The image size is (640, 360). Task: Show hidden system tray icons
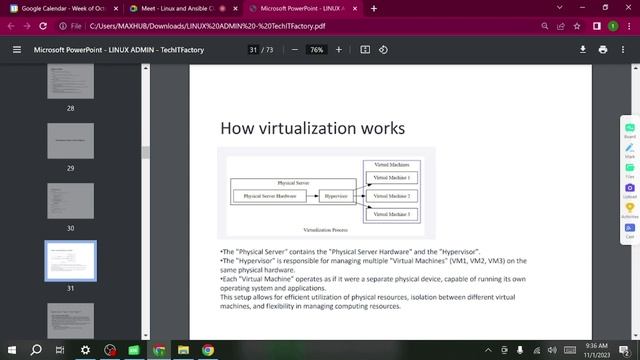(488, 350)
